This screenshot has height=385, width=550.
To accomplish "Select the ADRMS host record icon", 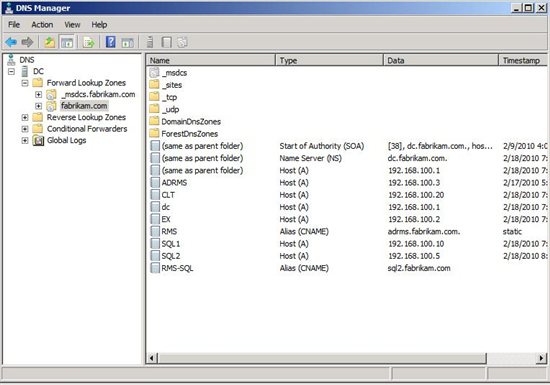I will [x=155, y=183].
